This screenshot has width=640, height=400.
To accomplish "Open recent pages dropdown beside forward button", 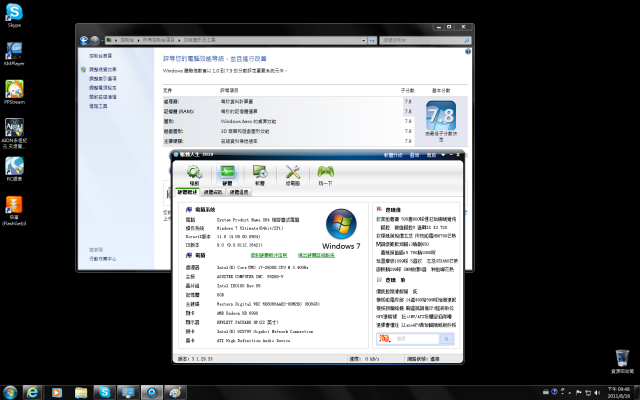I will pos(102,40).
